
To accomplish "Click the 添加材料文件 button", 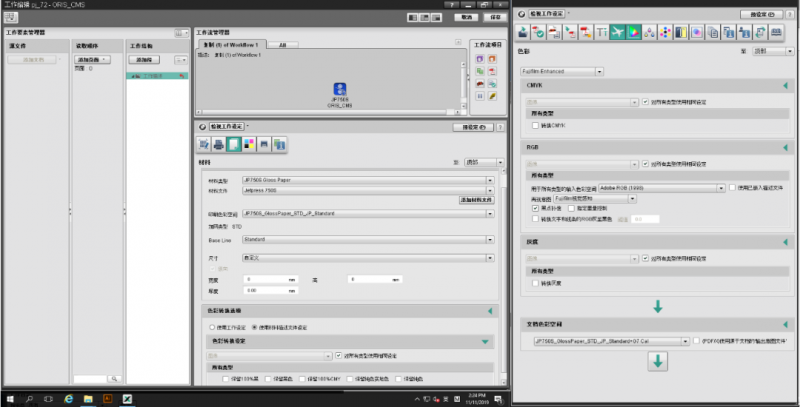I will click(x=476, y=200).
